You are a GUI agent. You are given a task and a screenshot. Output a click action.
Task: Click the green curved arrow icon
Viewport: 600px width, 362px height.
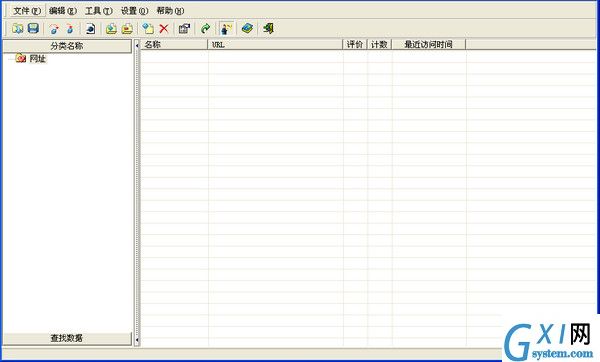pos(205,28)
